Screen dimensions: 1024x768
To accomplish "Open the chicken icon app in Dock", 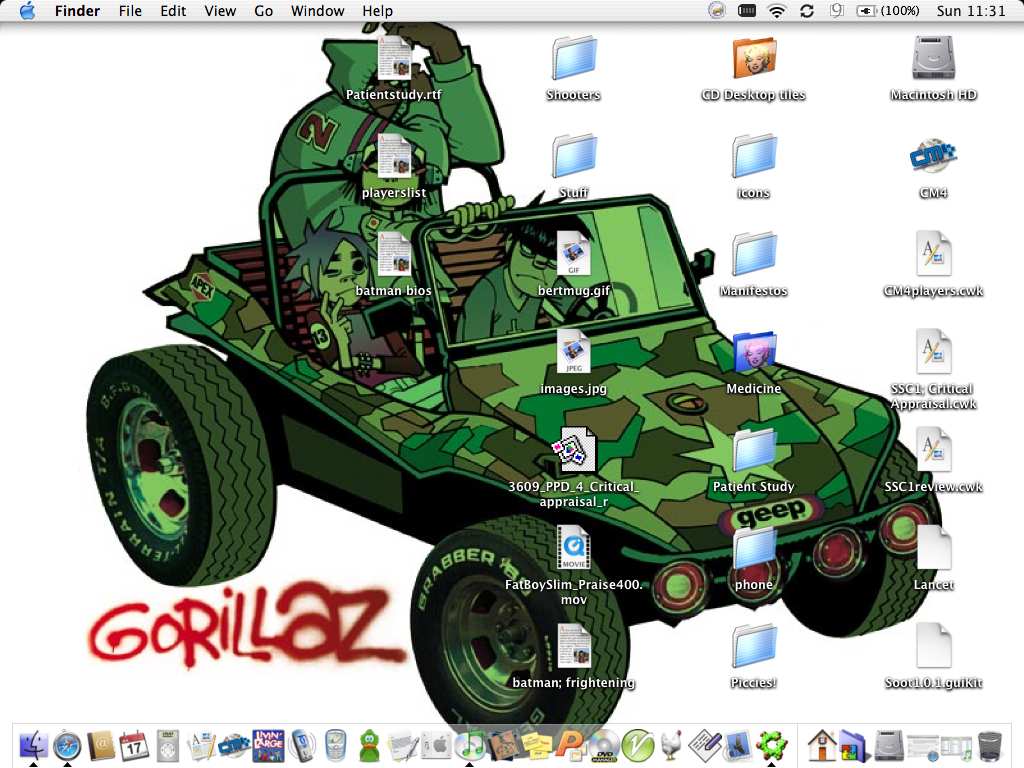I will [x=671, y=745].
